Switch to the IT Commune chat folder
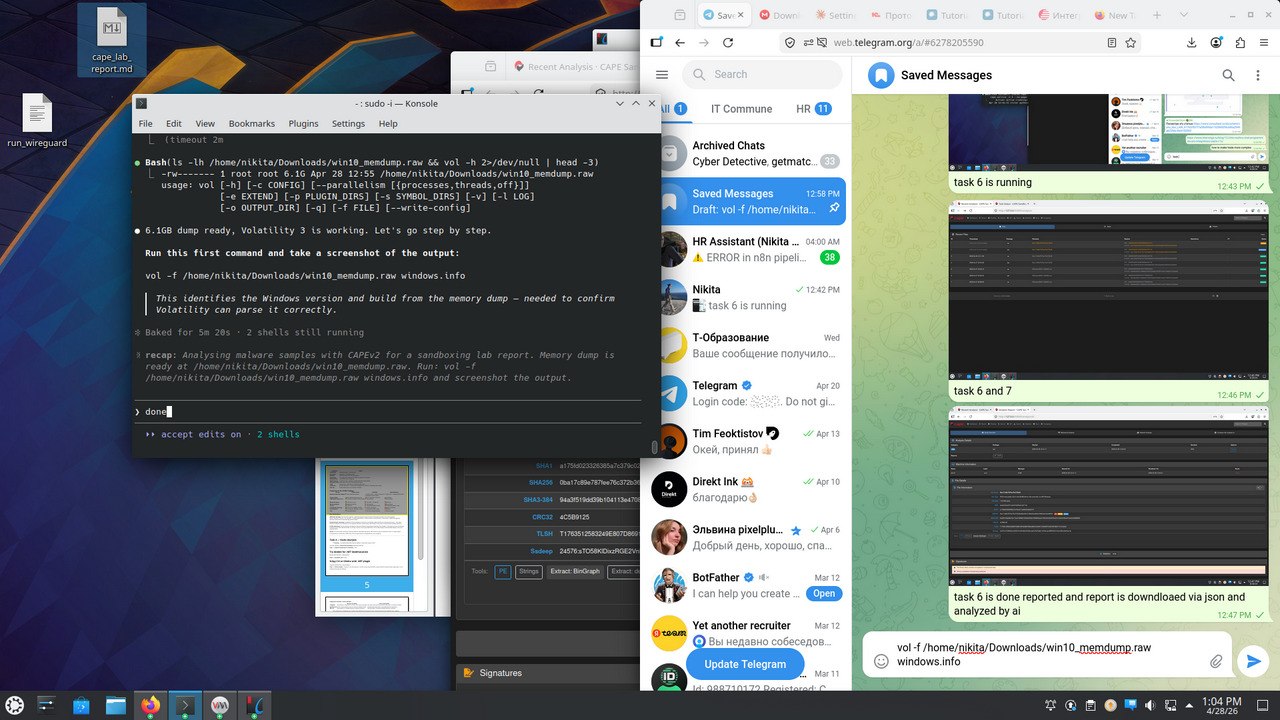Screen dimensions: 1280x720 click(x=741, y=109)
